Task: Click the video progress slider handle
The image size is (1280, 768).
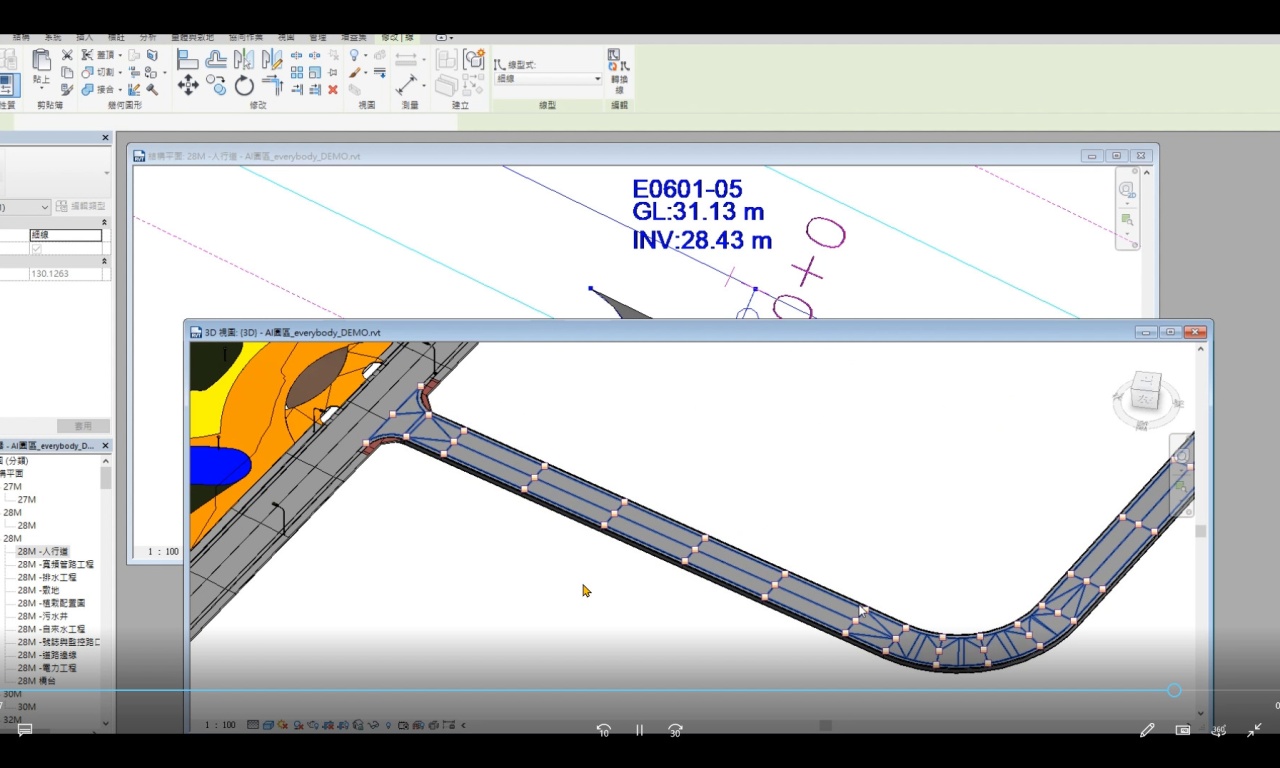Action: pyautogui.click(x=1174, y=690)
